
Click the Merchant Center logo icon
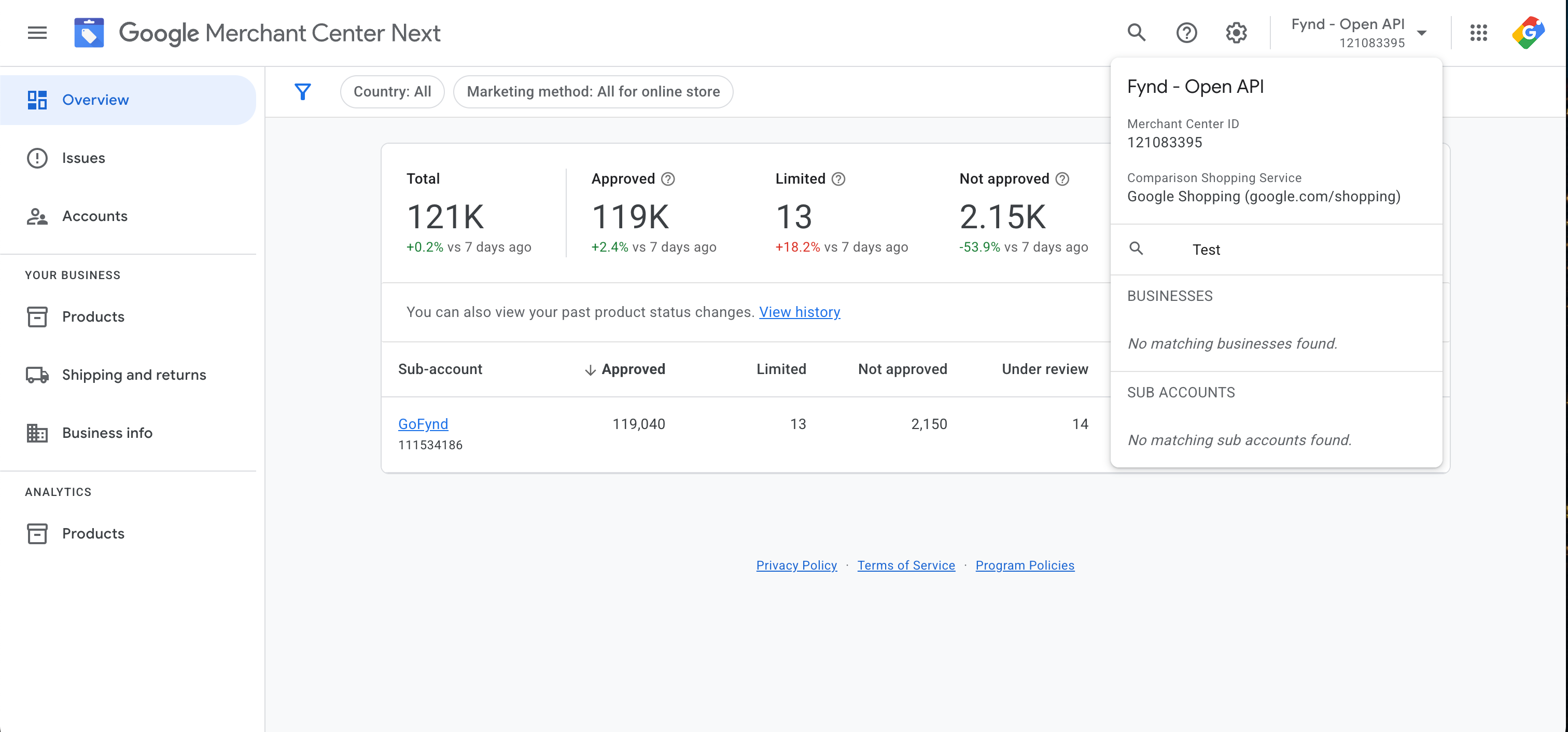click(89, 33)
